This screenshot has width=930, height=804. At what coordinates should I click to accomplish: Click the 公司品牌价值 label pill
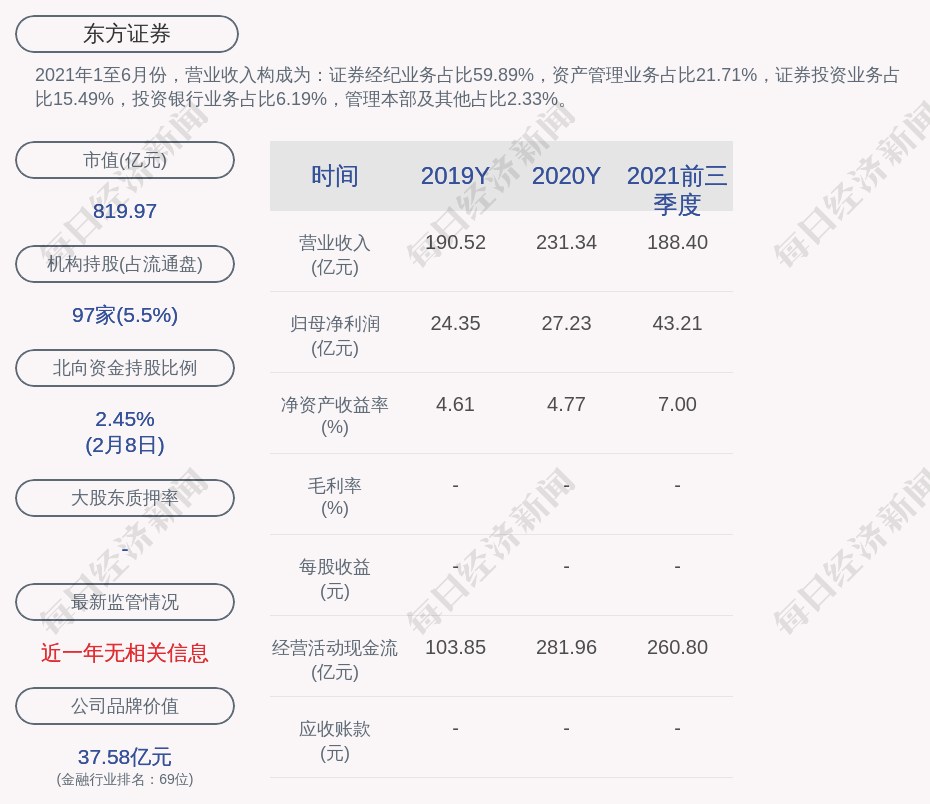click(125, 706)
